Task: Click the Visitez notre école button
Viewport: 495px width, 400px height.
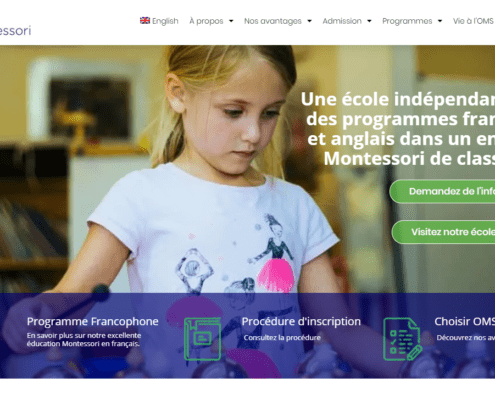Action: (443, 232)
